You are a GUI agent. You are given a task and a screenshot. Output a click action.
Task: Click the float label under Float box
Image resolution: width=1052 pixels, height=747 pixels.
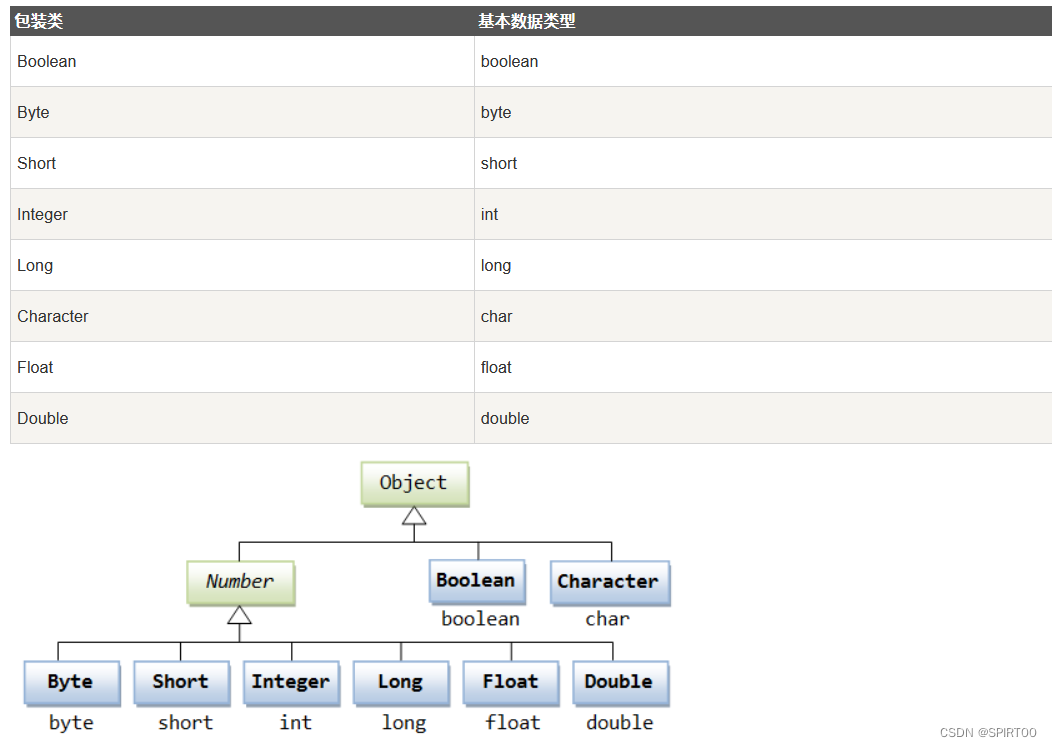click(513, 723)
